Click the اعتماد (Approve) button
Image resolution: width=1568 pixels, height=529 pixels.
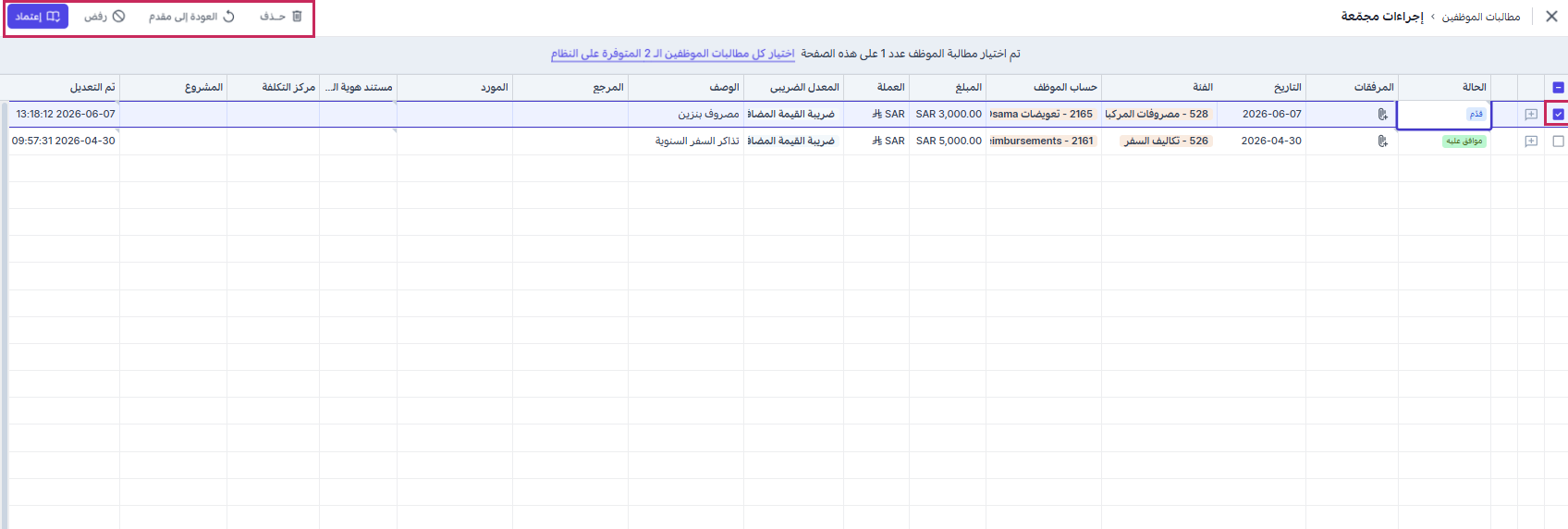(x=38, y=17)
